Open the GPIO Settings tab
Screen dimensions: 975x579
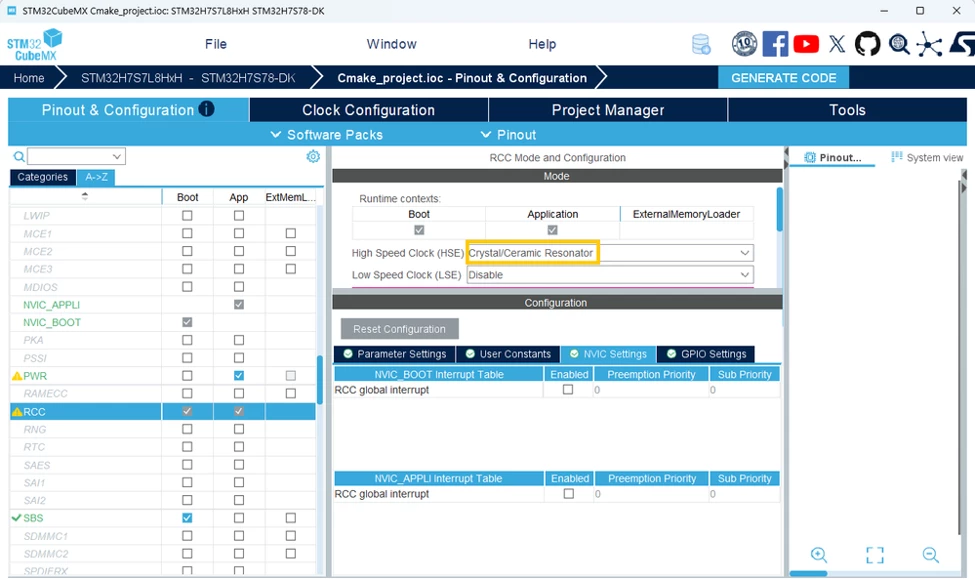coord(706,354)
